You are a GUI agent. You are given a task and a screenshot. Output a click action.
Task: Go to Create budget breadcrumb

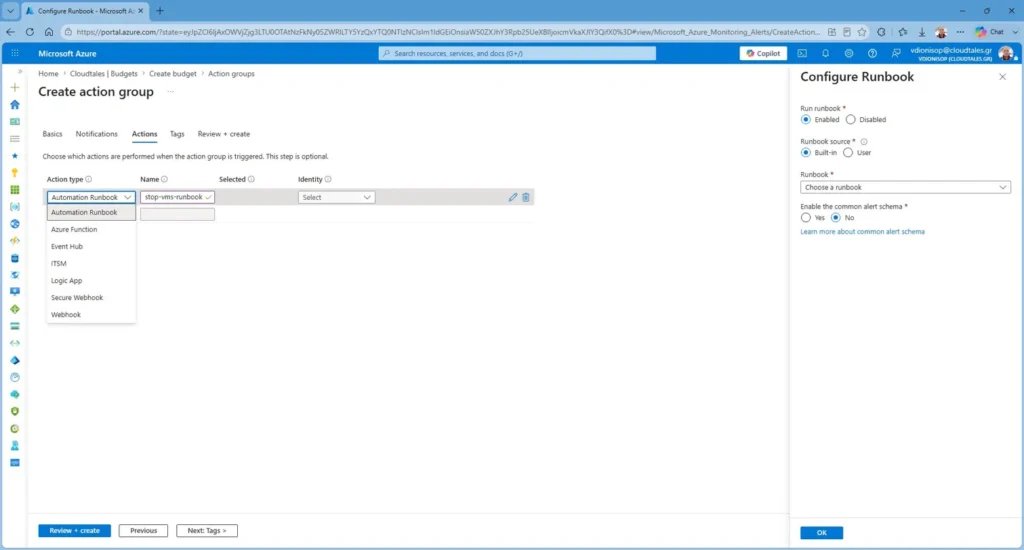(x=172, y=74)
